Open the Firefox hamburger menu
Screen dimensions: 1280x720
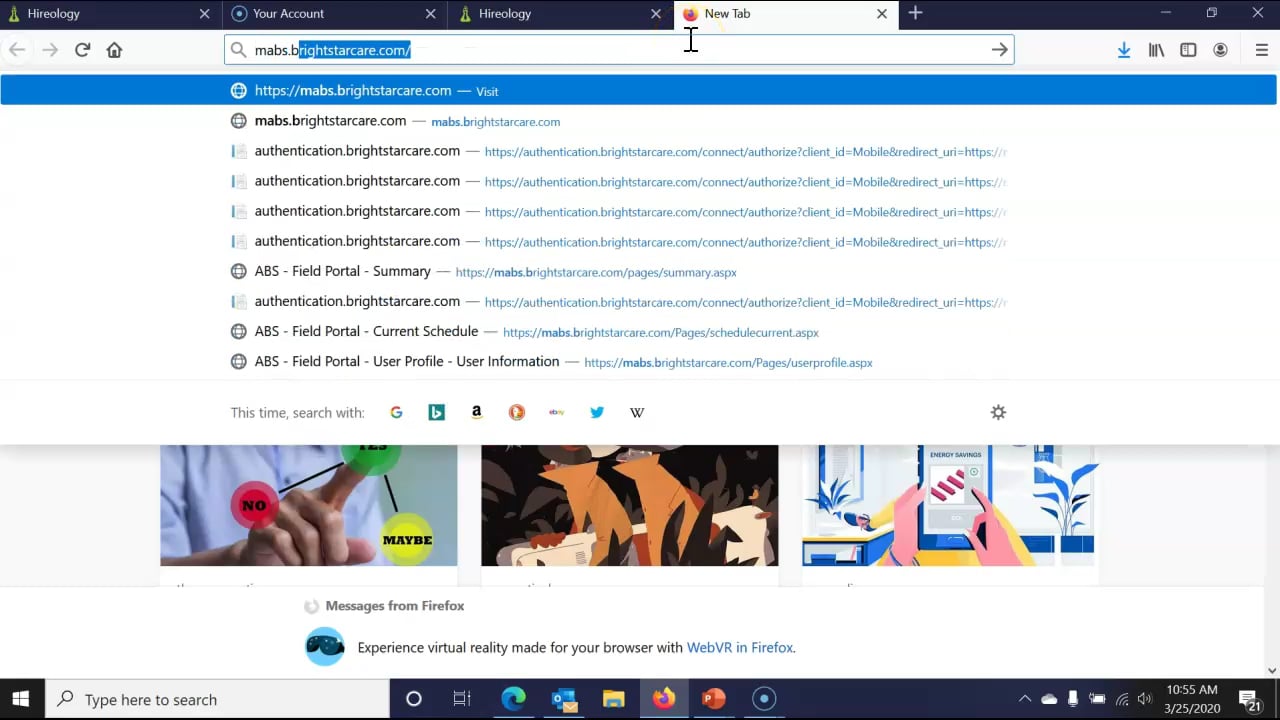coord(1261,50)
